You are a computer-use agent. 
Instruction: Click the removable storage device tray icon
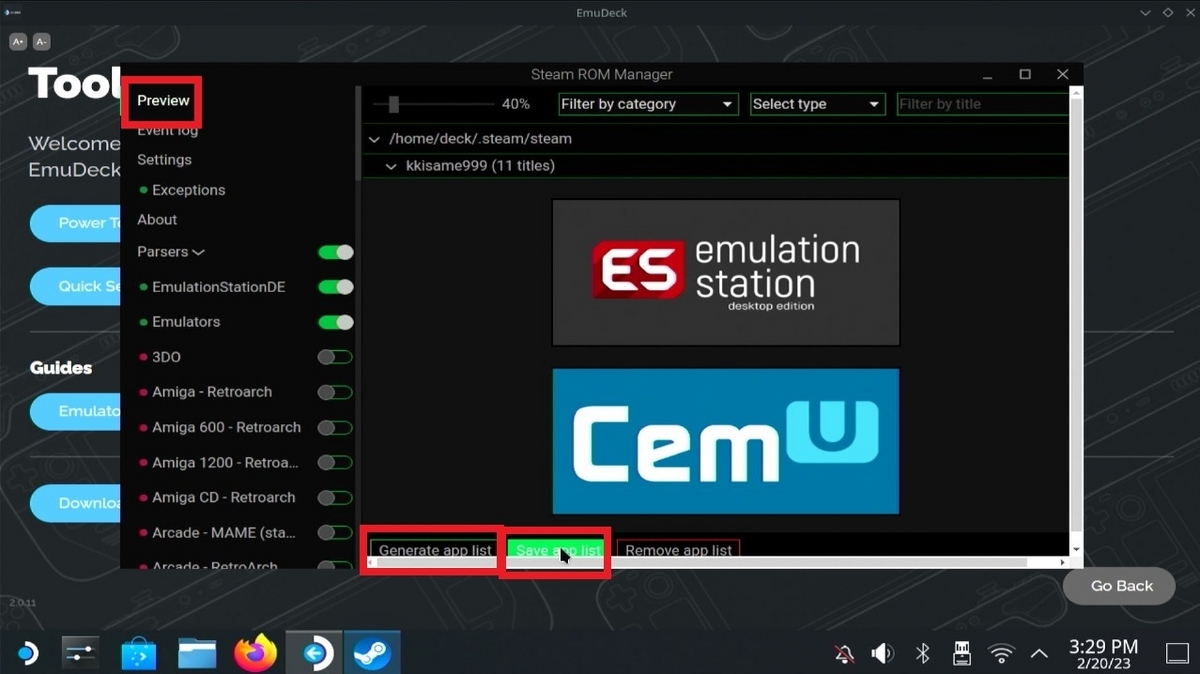[x=961, y=654]
